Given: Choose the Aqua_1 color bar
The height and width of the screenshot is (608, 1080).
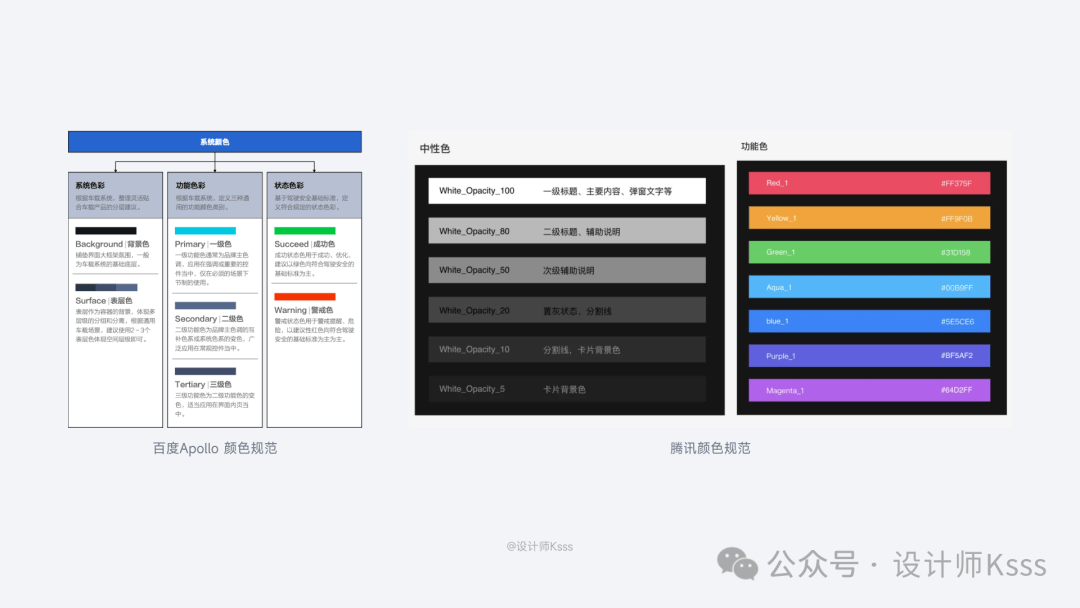Looking at the screenshot, I should tap(869, 287).
